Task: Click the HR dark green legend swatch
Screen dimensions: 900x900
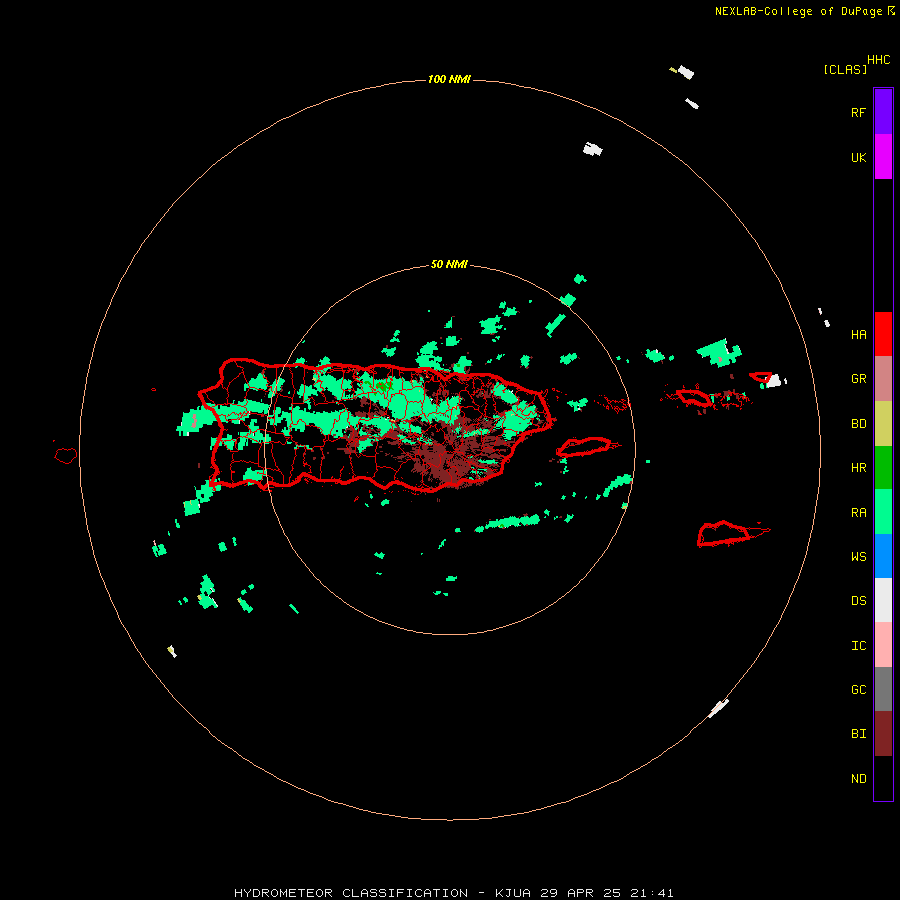Action: [x=883, y=467]
